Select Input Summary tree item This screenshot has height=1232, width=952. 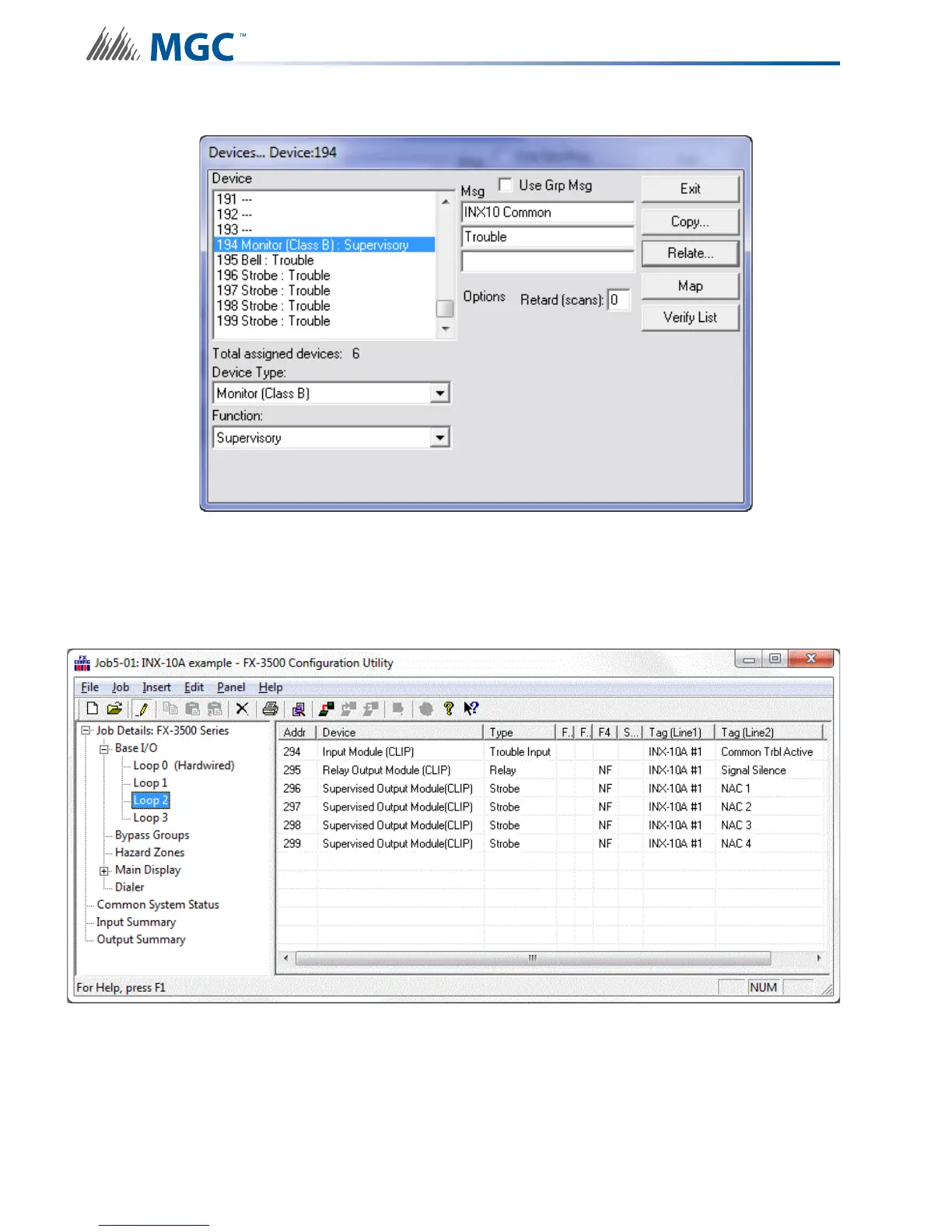(x=136, y=922)
